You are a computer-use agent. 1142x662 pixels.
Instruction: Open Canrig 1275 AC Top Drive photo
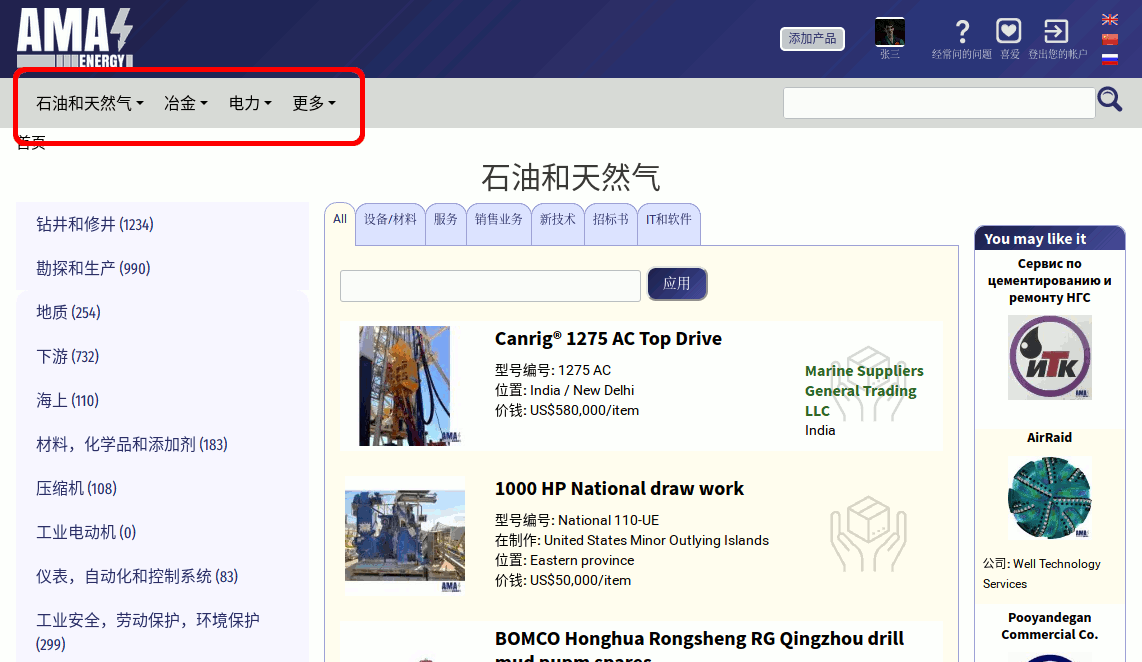point(404,385)
